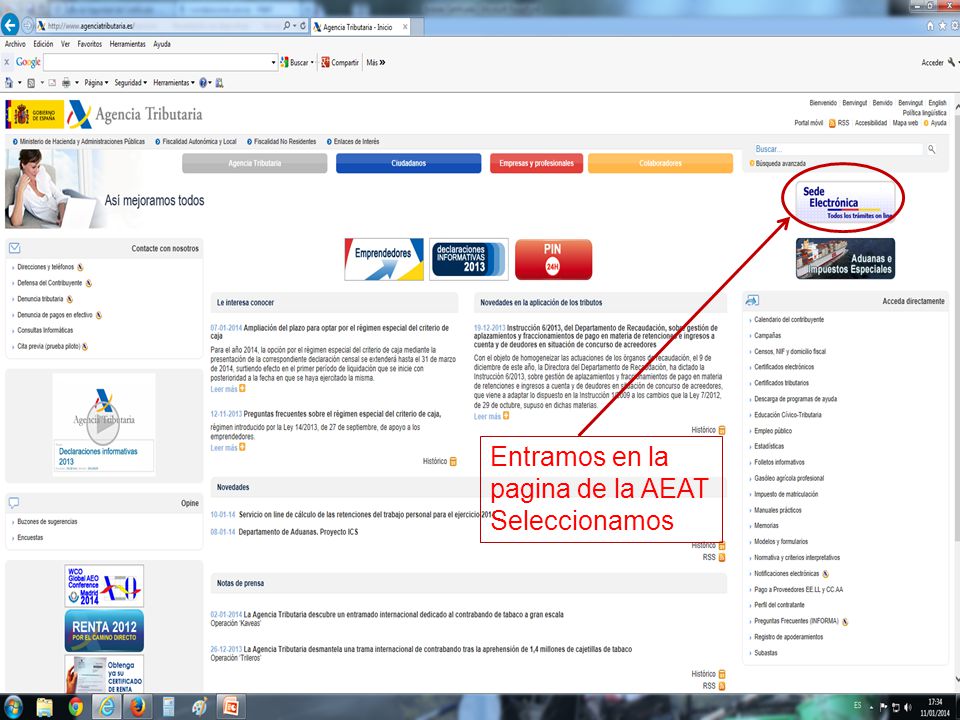960x720 pixels.
Task: Click the Aduanas e Impuestos Especiales banner
Action: click(846, 258)
